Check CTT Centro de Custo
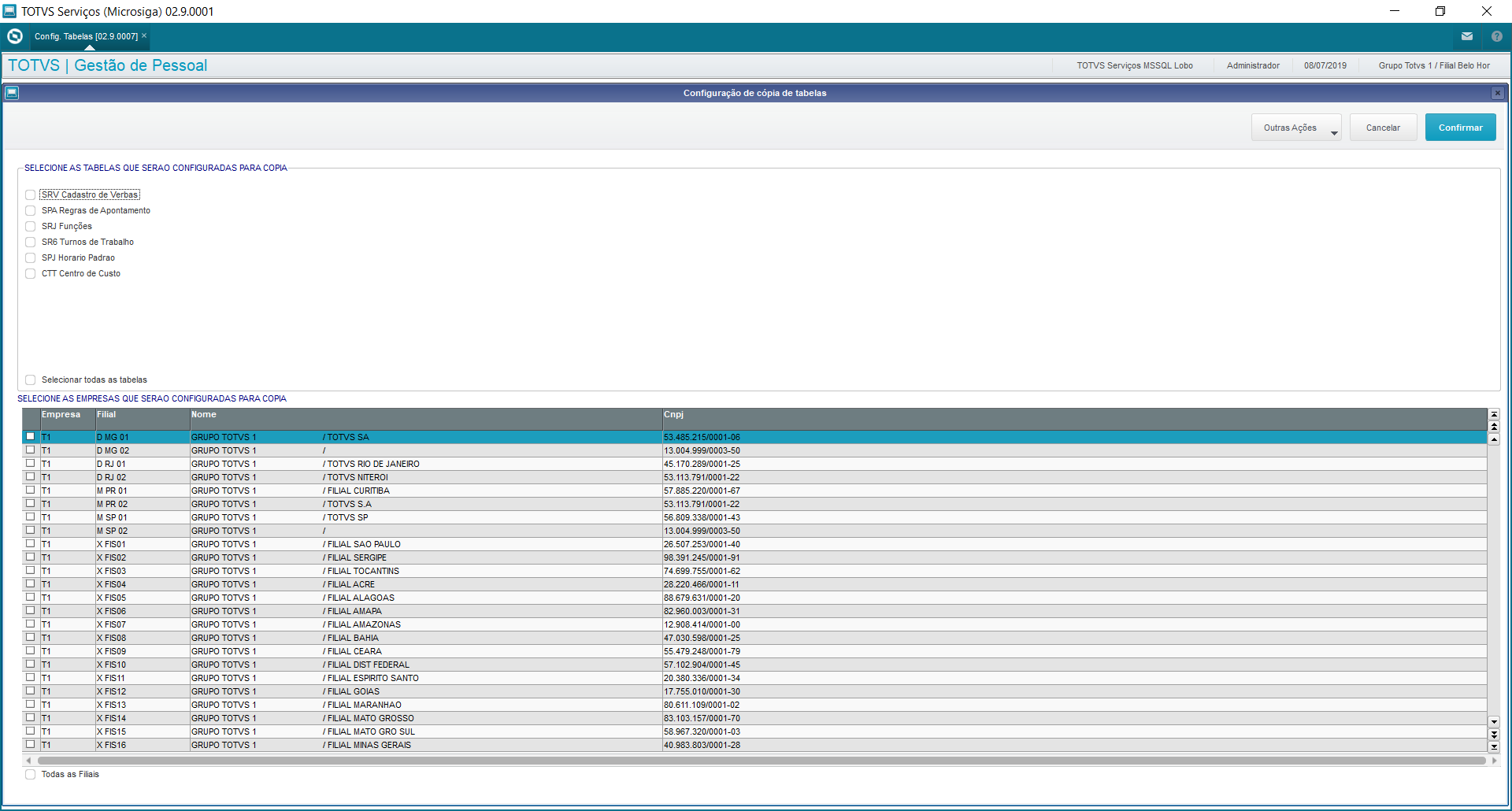The image size is (1512, 811). pos(30,273)
